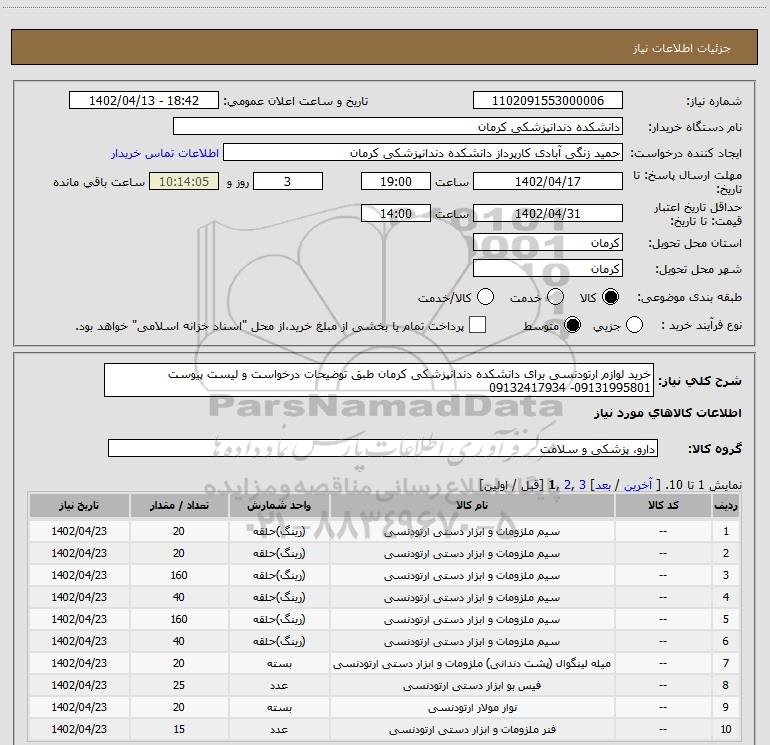Go to آخرین page link
Image resolution: width=770 pixels, height=745 pixels.
tap(637, 485)
